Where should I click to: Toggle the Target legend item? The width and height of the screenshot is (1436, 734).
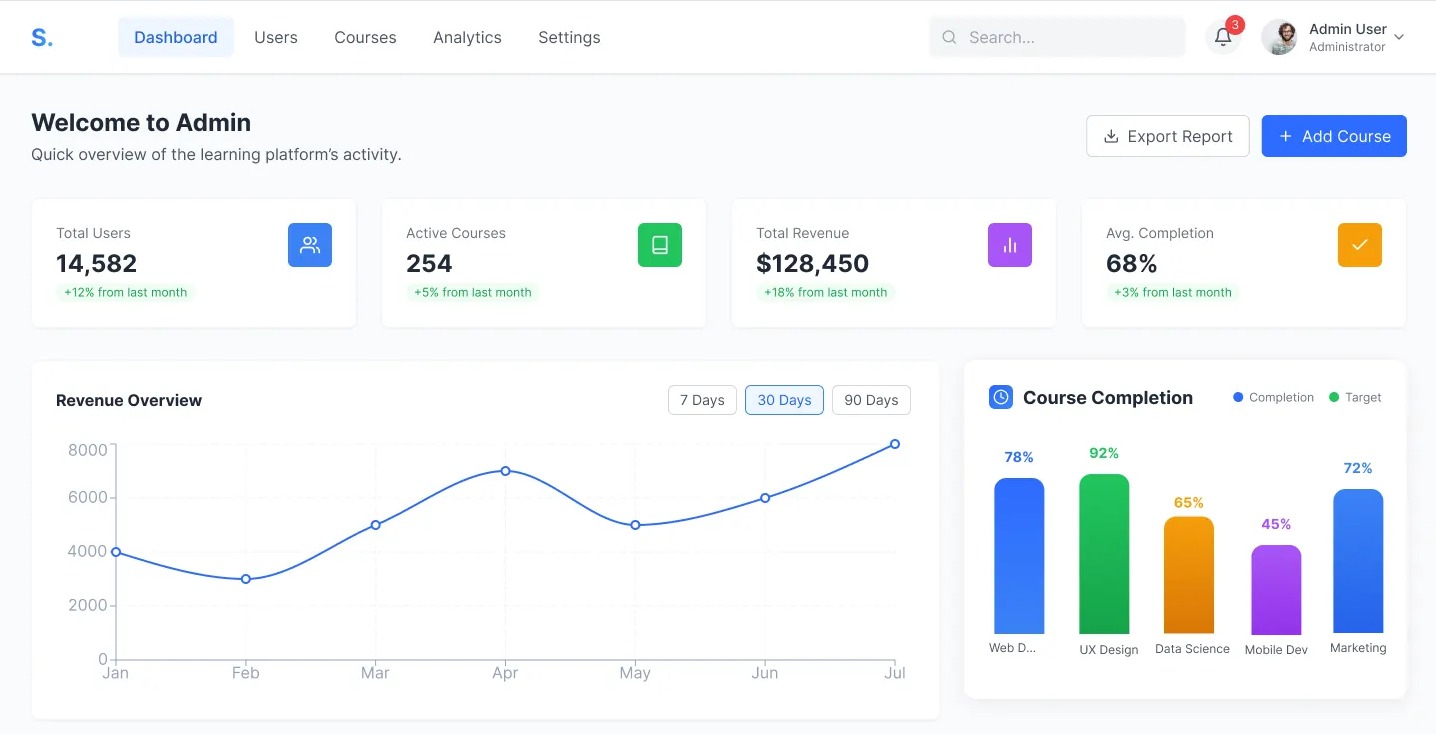pyautogui.click(x=1355, y=397)
